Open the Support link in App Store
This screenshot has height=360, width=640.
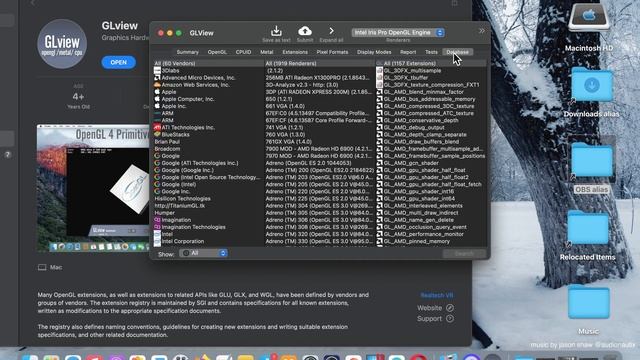[435, 319]
